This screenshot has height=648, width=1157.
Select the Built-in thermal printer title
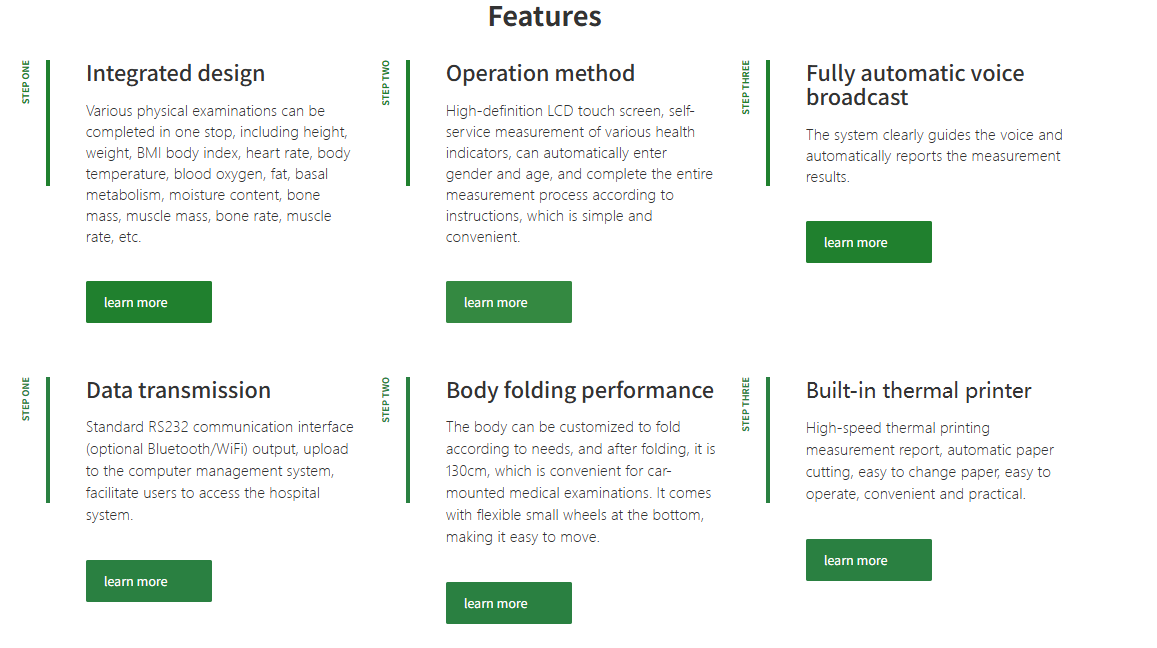(918, 390)
